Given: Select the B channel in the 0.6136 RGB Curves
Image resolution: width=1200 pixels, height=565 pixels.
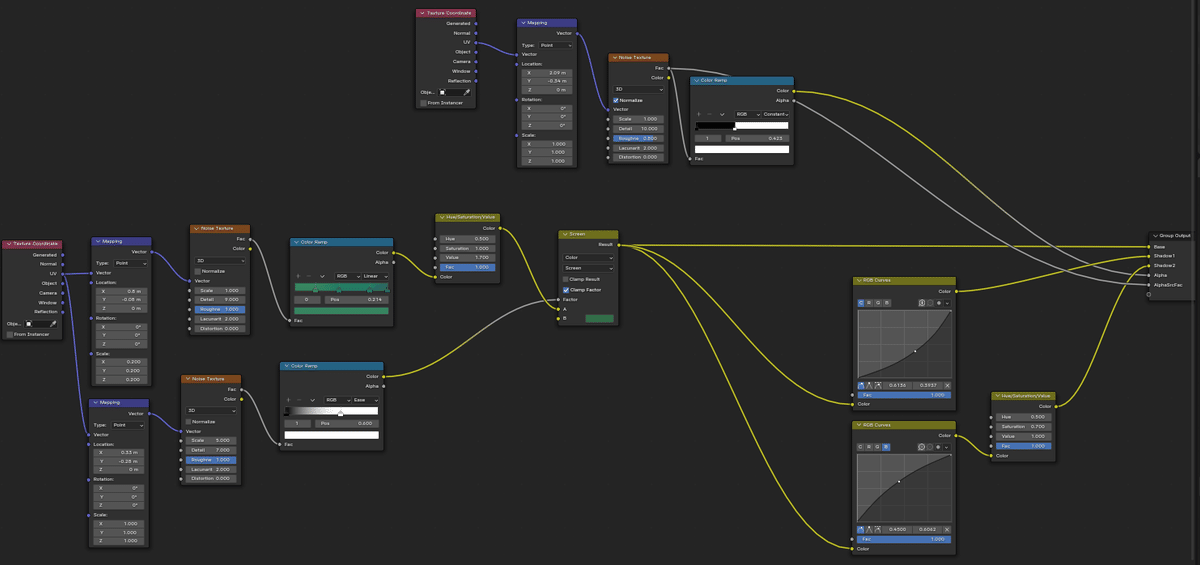Looking at the screenshot, I should pyautogui.click(x=886, y=303).
